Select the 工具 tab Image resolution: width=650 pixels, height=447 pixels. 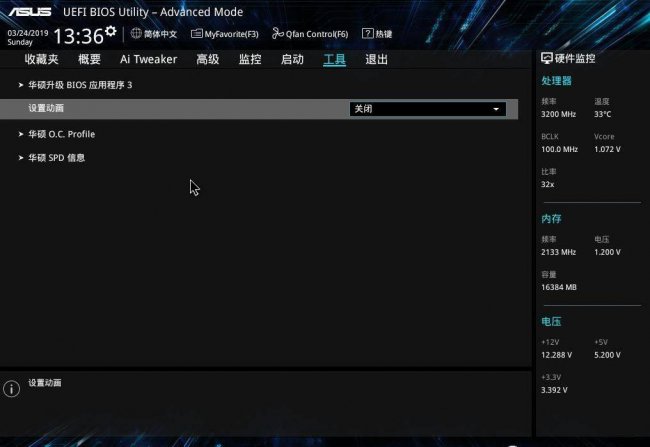point(335,59)
